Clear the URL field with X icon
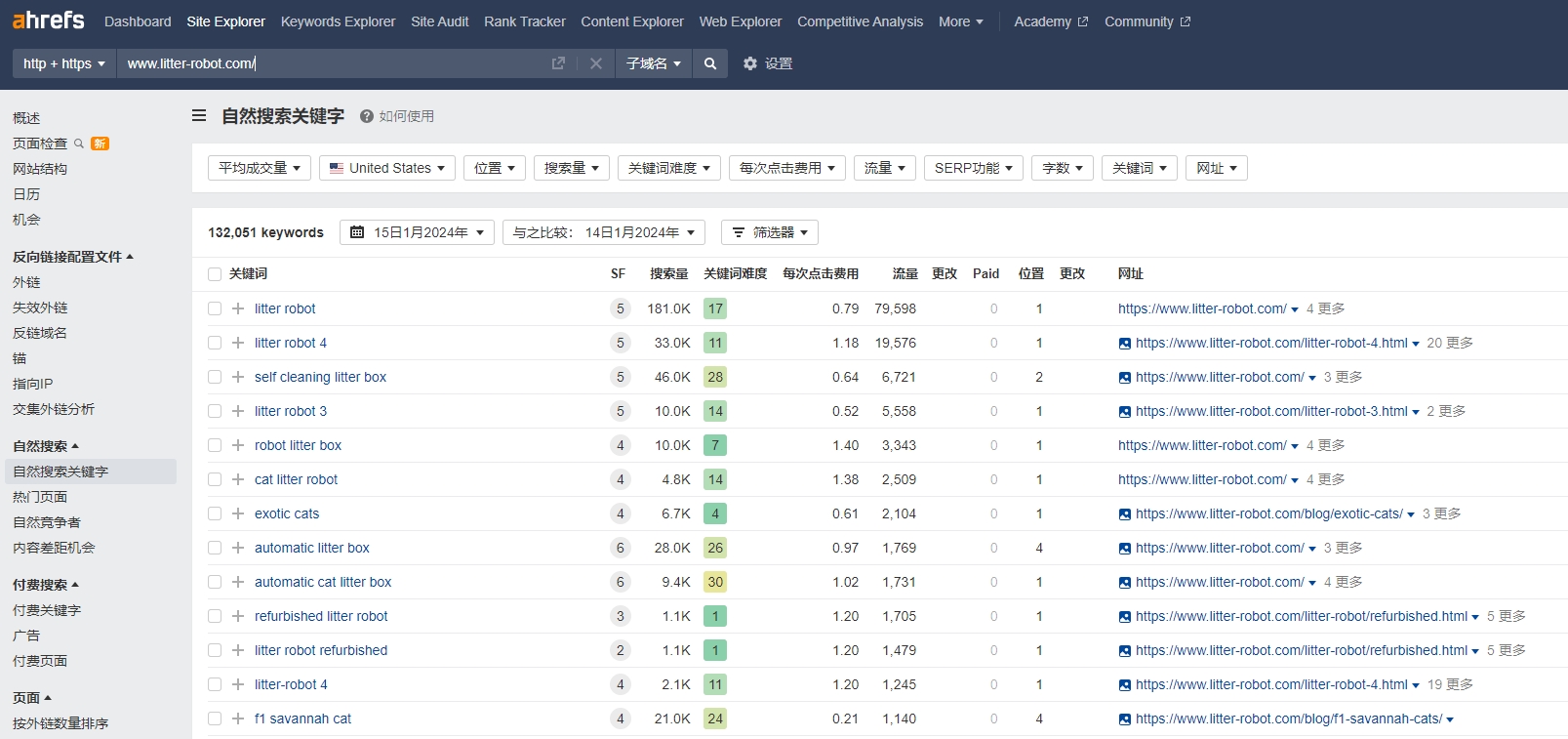The image size is (1568, 739). pos(596,63)
